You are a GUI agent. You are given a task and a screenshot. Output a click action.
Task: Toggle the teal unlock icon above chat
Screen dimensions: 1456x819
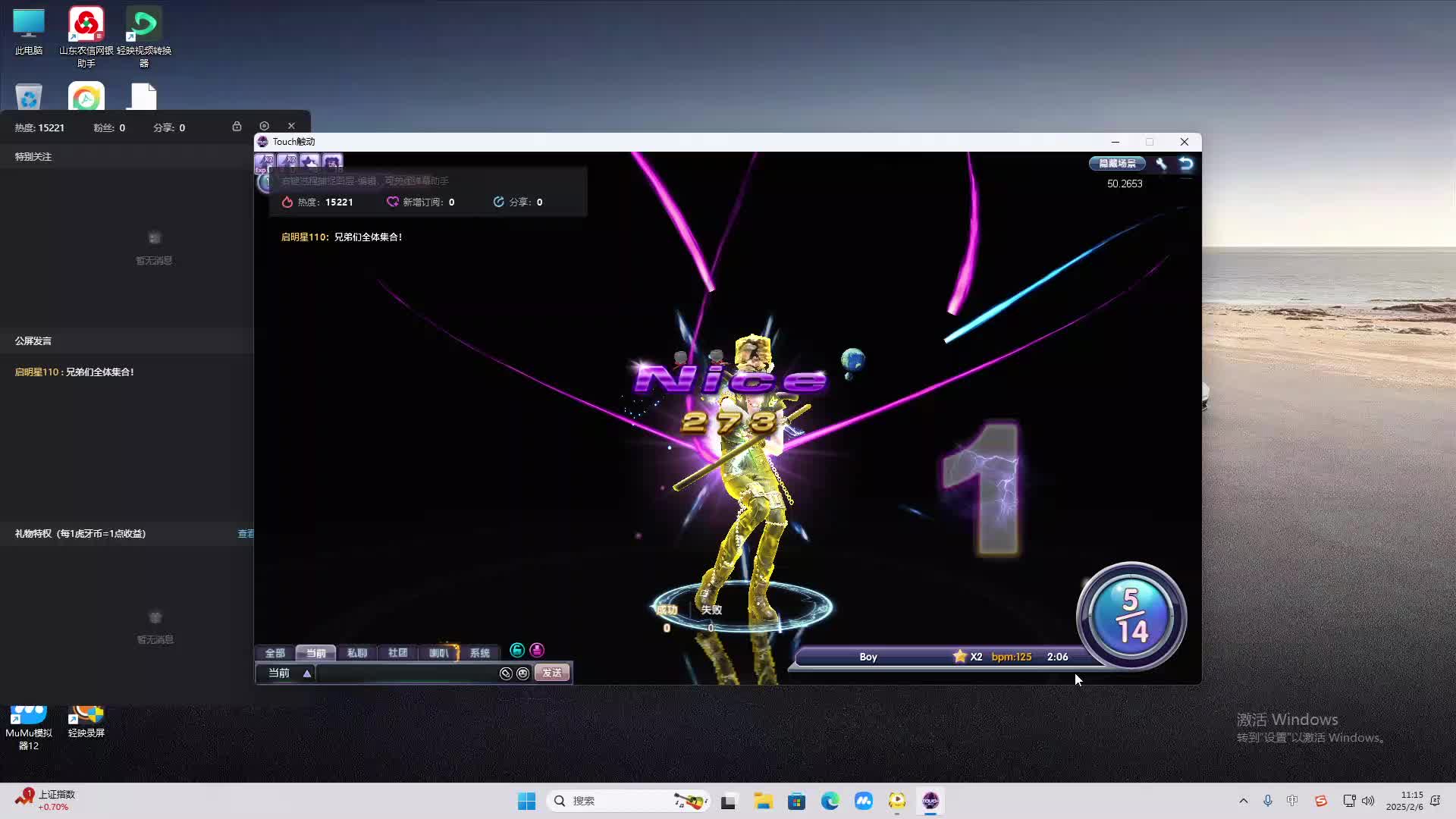click(x=517, y=650)
